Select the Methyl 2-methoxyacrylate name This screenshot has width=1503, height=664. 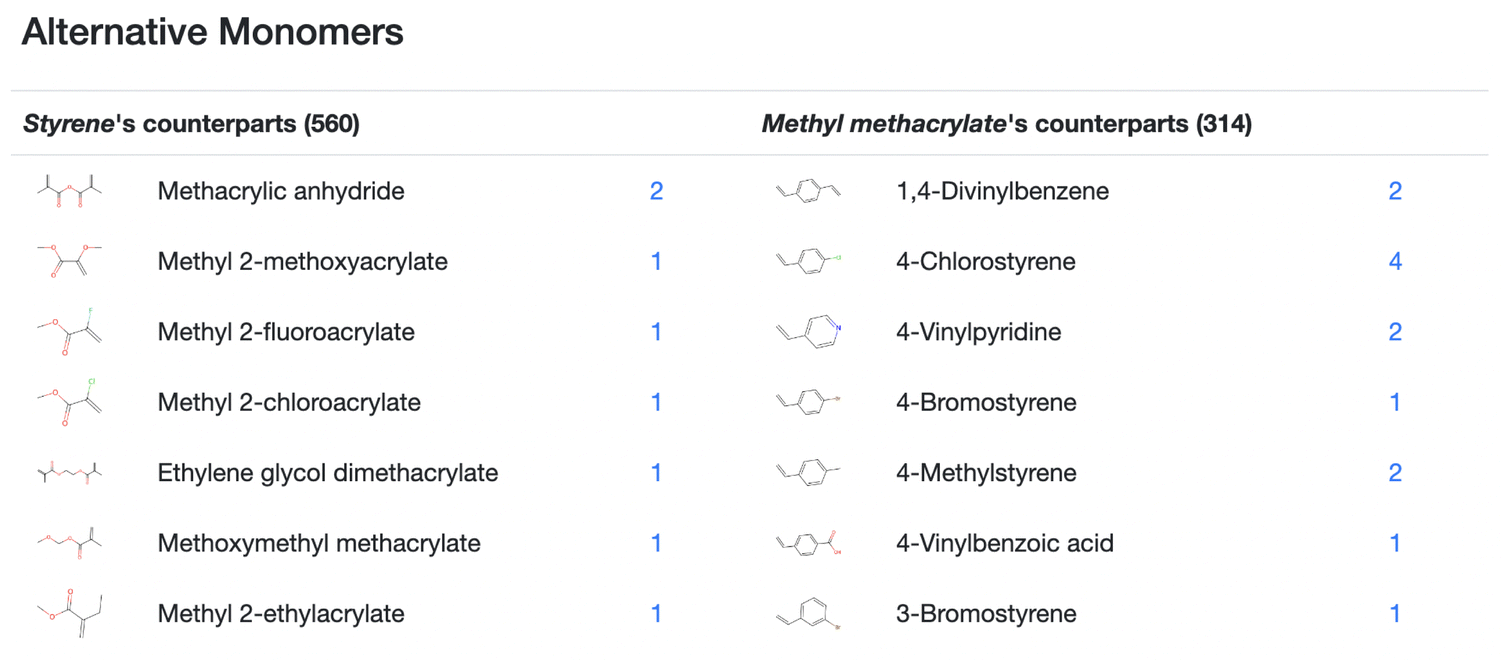[x=303, y=262]
